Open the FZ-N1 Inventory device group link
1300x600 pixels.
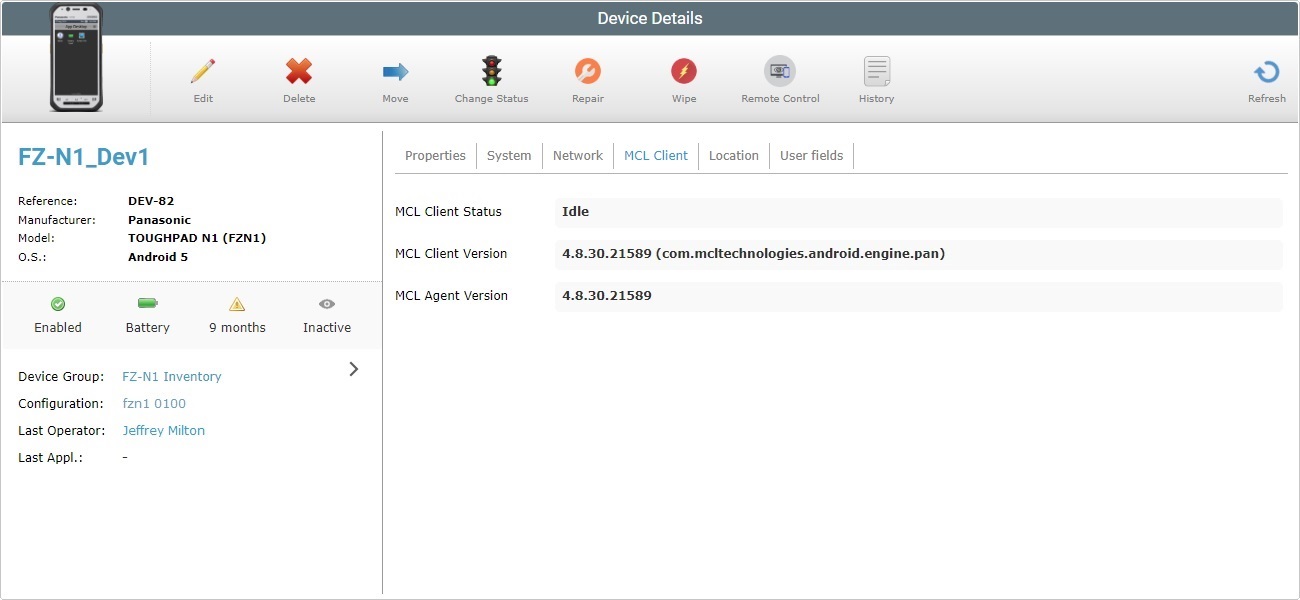[x=172, y=377]
